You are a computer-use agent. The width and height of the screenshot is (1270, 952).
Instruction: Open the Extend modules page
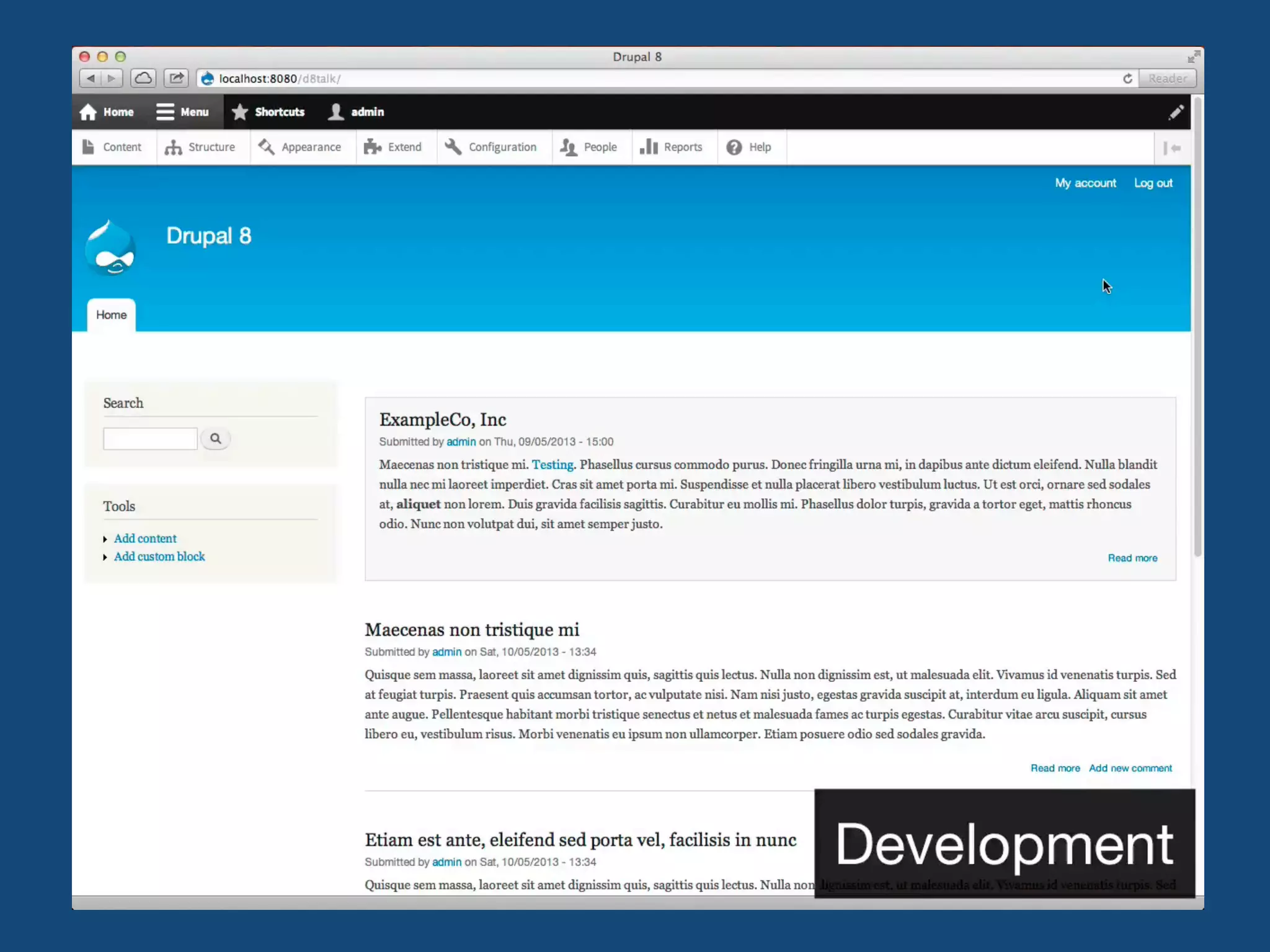pyautogui.click(x=393, y=148)
